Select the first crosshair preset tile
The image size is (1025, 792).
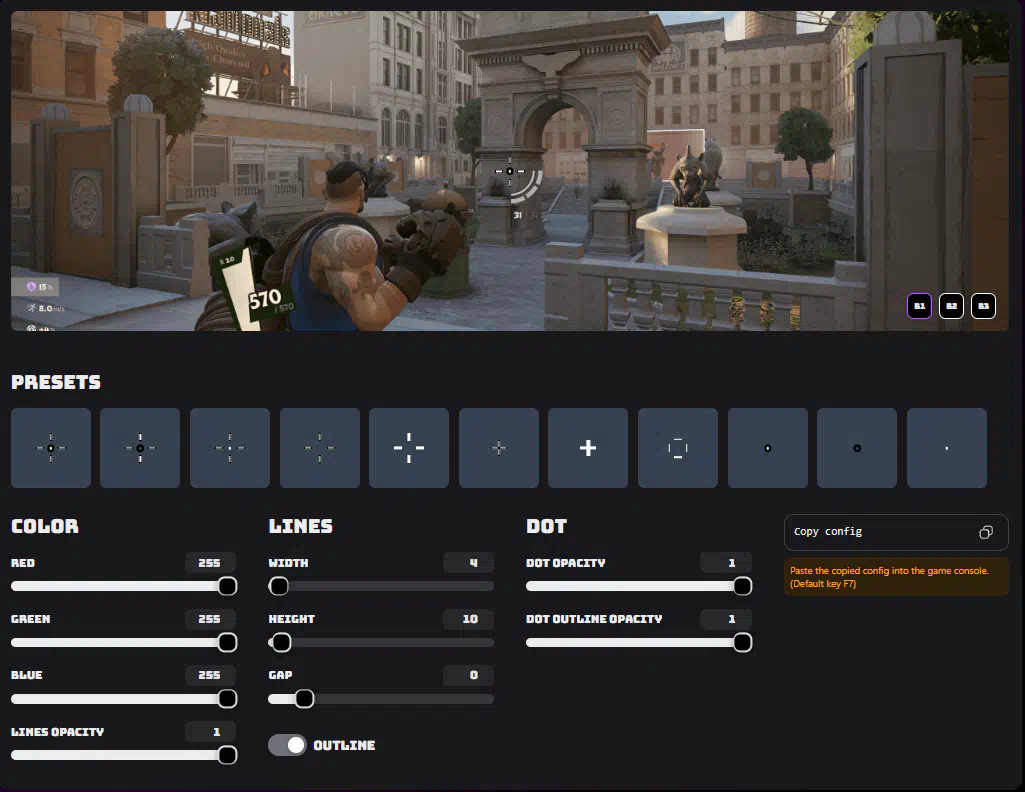click(51, 448)
